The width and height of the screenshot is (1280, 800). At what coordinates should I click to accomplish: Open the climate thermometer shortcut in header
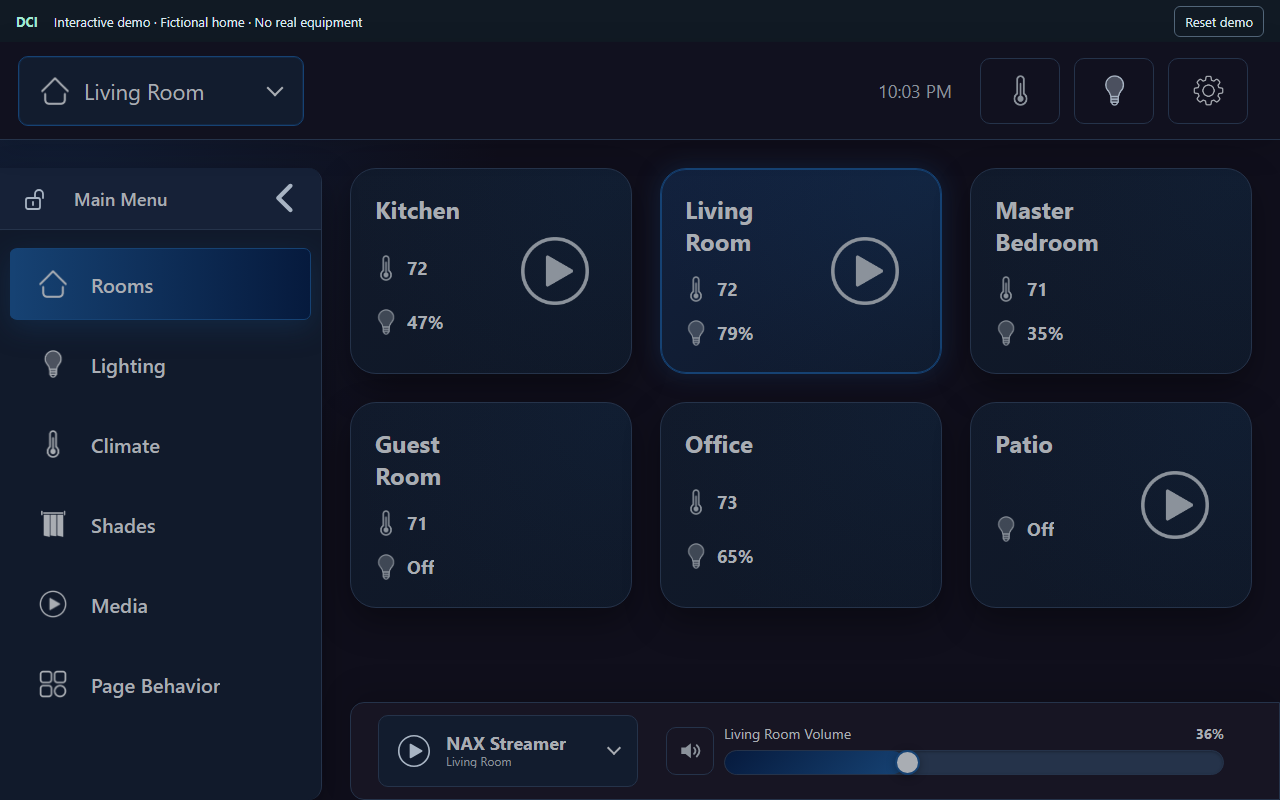point(1020,91)
